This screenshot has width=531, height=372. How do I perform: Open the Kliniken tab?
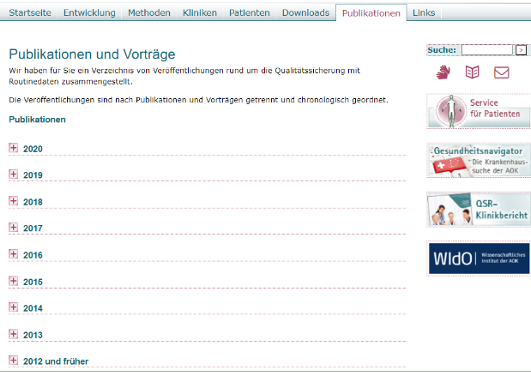200,13
